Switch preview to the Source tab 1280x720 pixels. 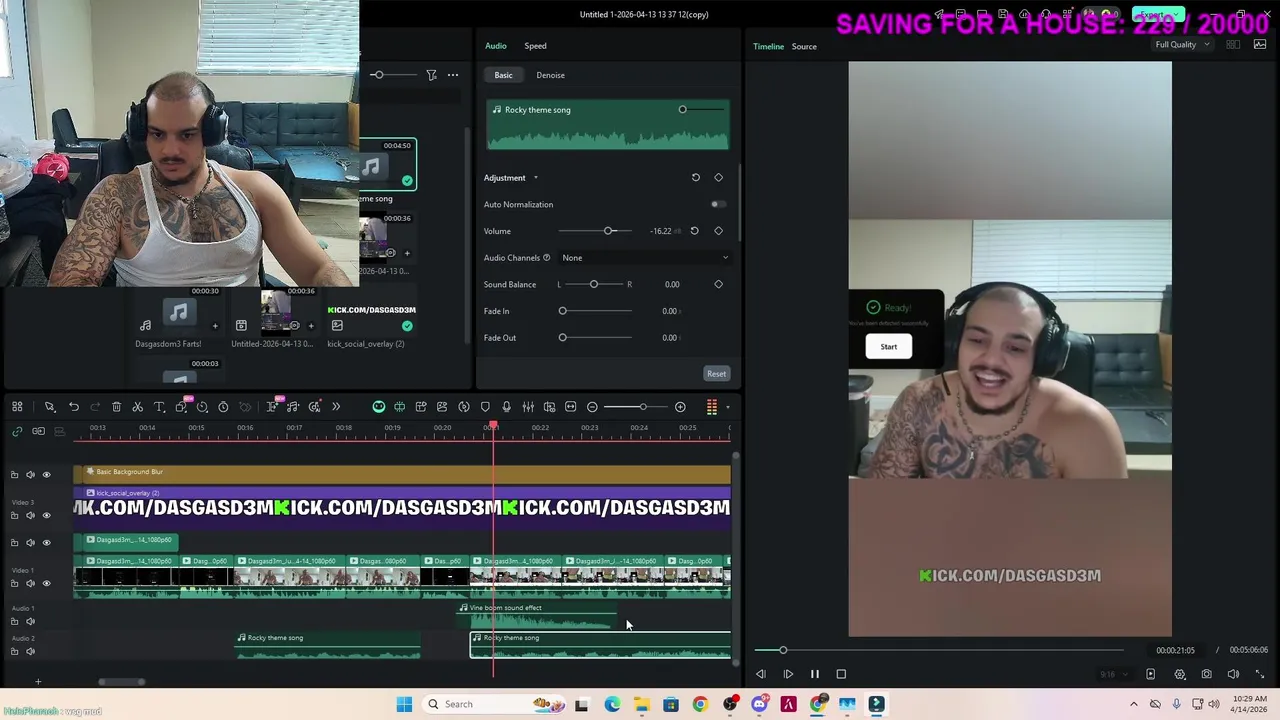pyautogui.click(x=804, y=46)
